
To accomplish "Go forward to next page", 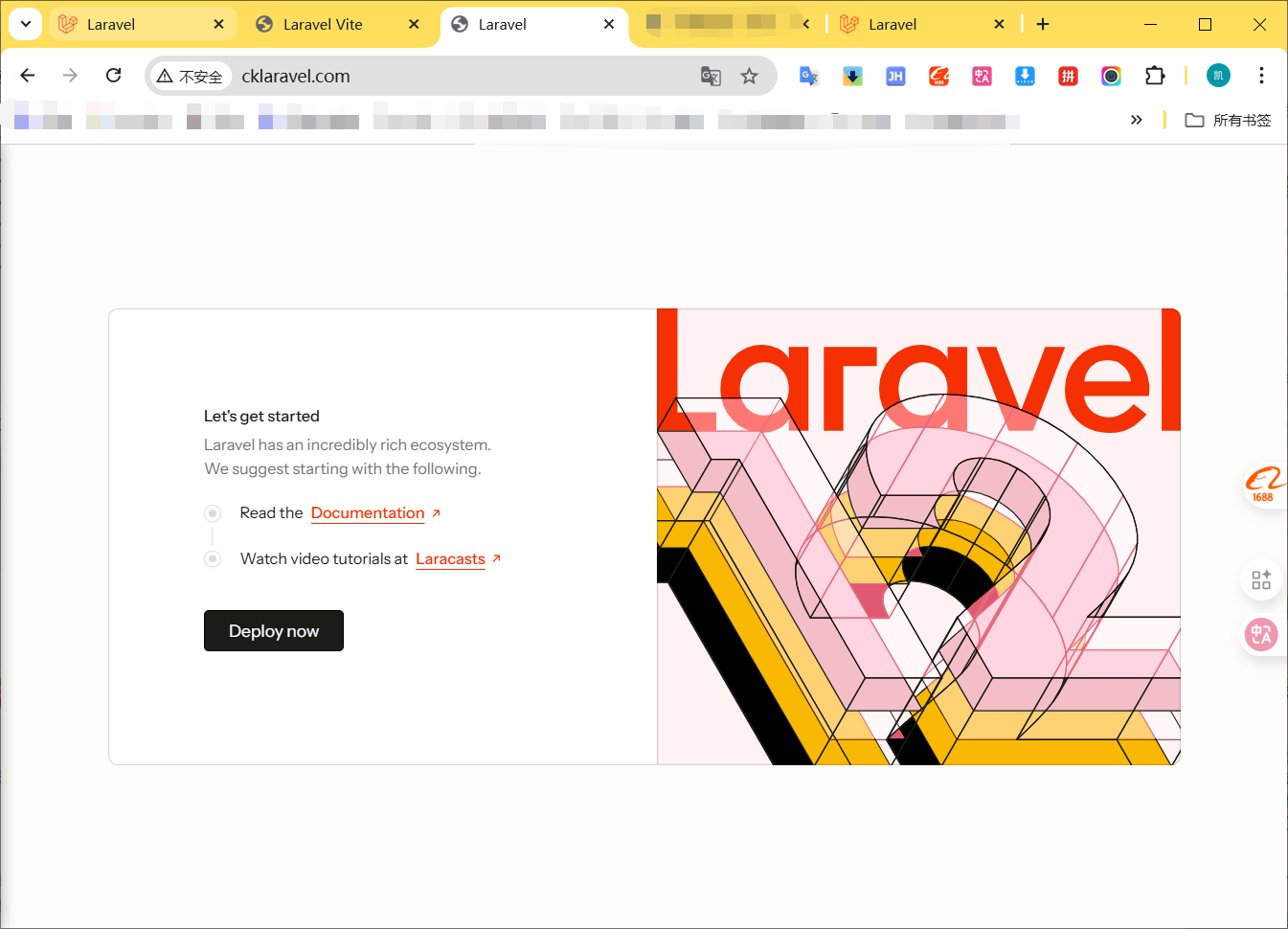I will [70, 76].
